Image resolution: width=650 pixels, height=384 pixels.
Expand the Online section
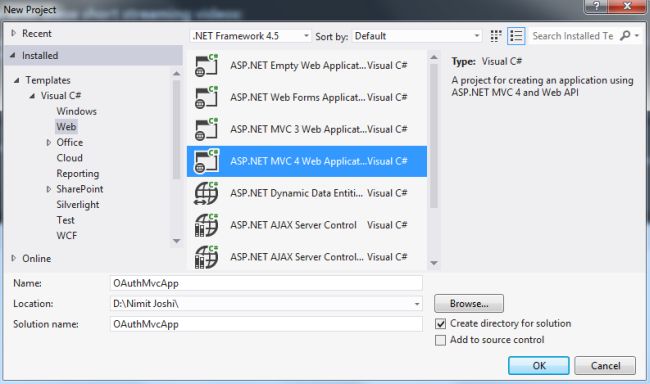coord(13,258)
